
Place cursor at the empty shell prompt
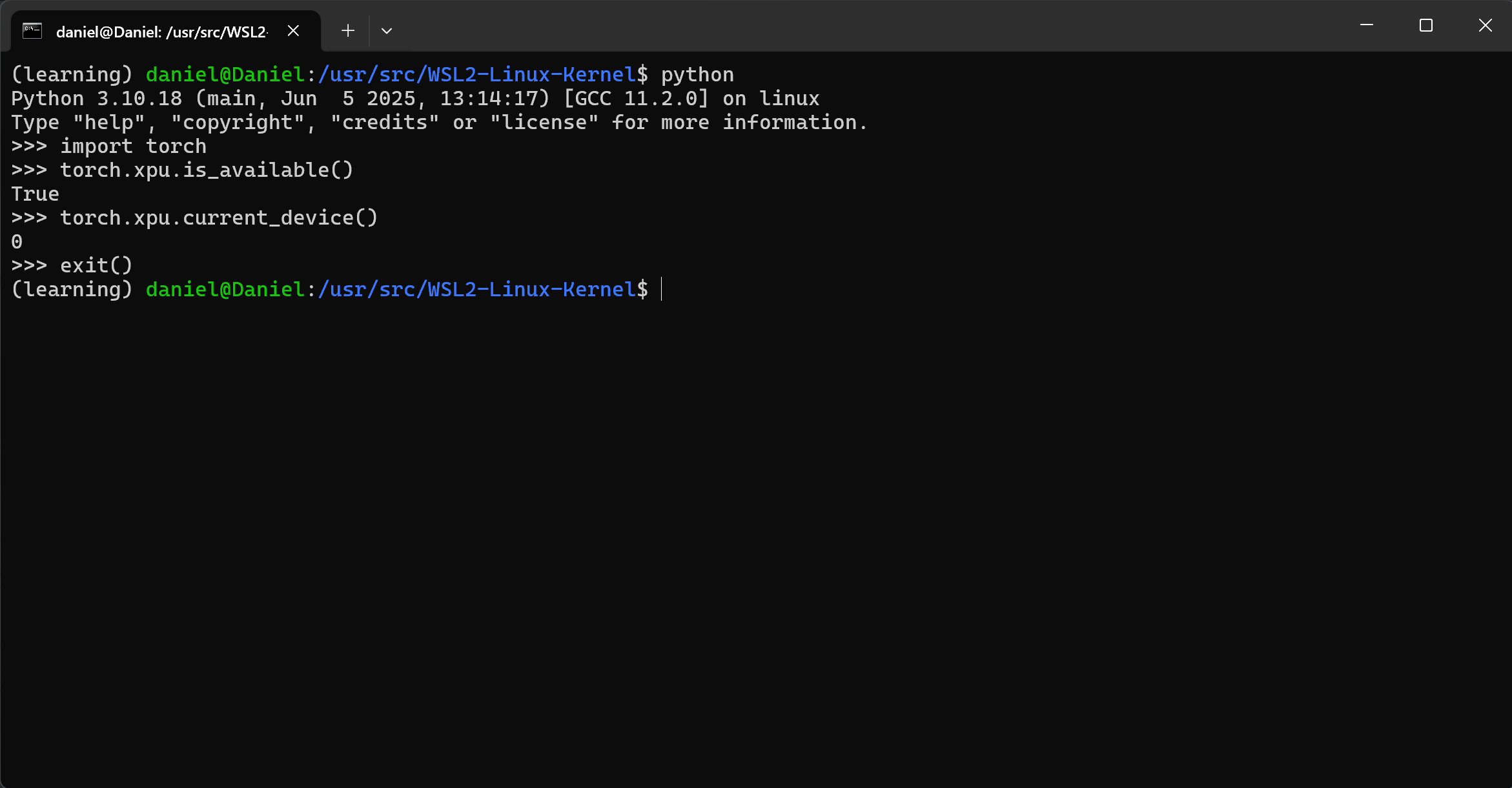click(662, 290)
